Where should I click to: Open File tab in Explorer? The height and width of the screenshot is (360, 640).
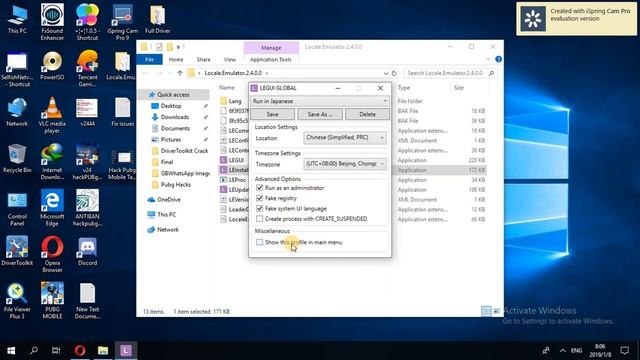(x=149, y=59)
